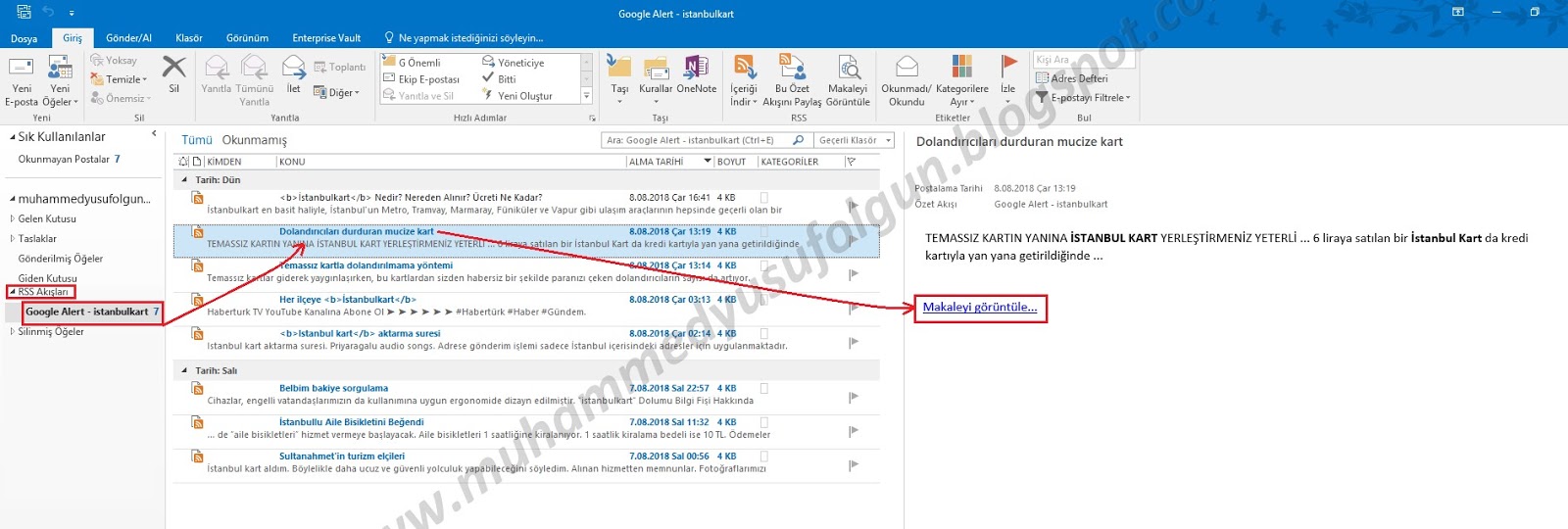Open the Önemsiz junk dropdown
Viewport: 1568px width, 529px height.
click(x=121, y=98)
